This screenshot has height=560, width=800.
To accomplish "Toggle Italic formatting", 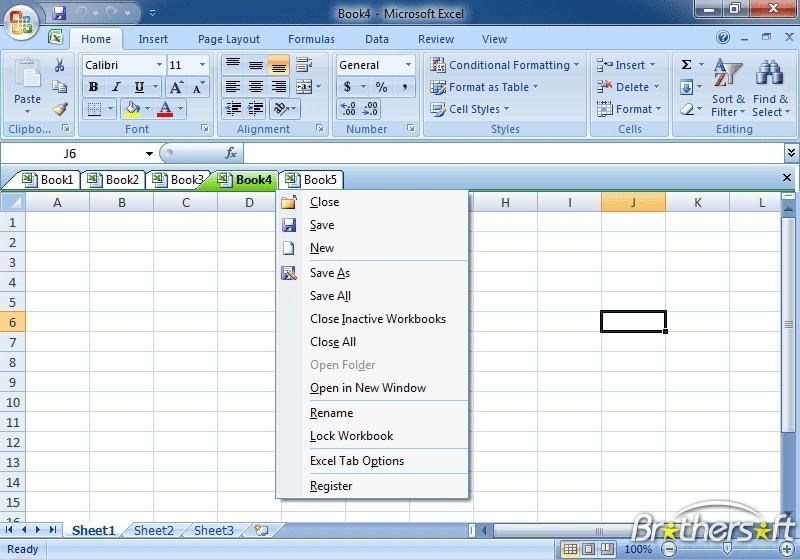I will [116, 87].
